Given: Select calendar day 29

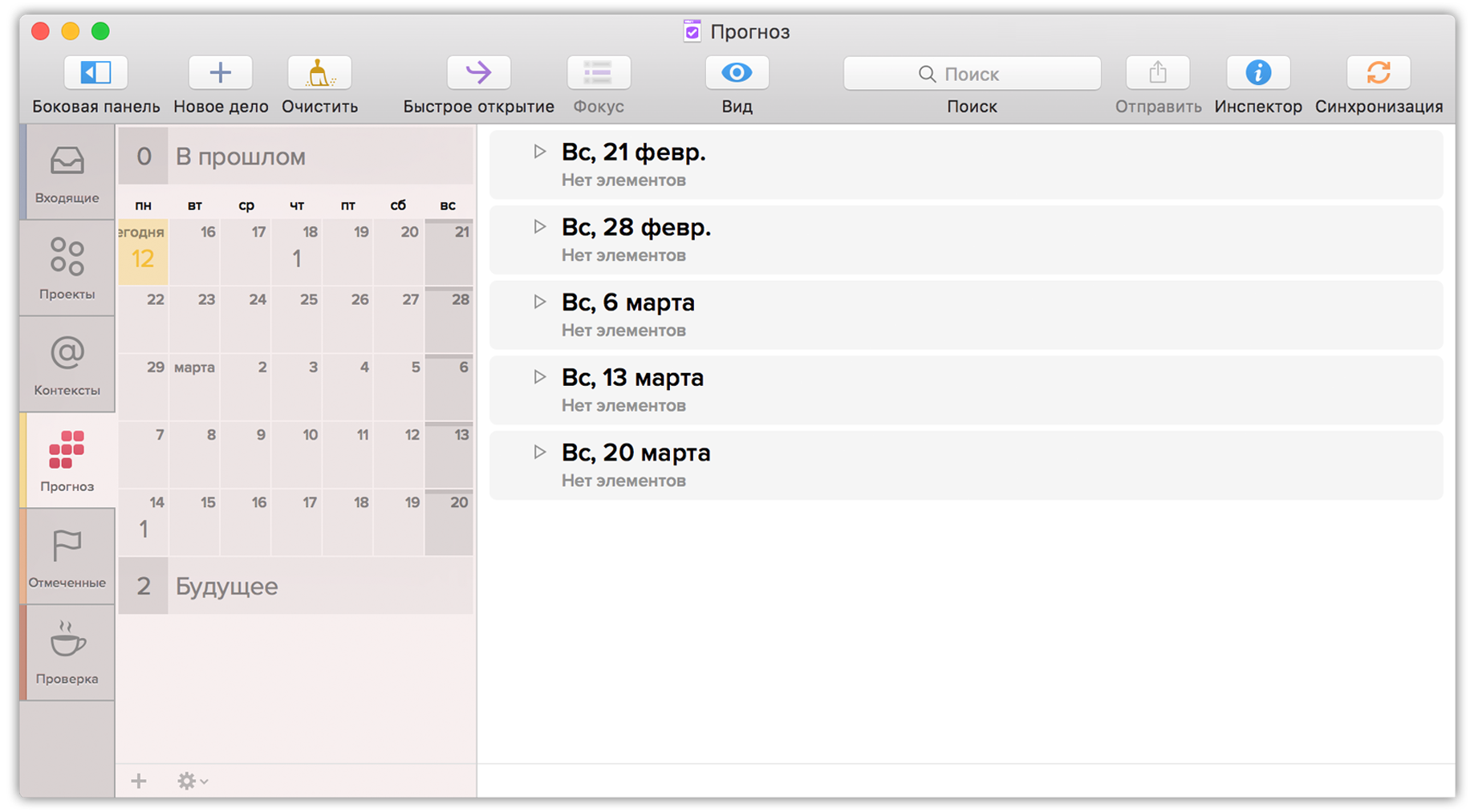Looking at the screenshot, I should 143,387.
